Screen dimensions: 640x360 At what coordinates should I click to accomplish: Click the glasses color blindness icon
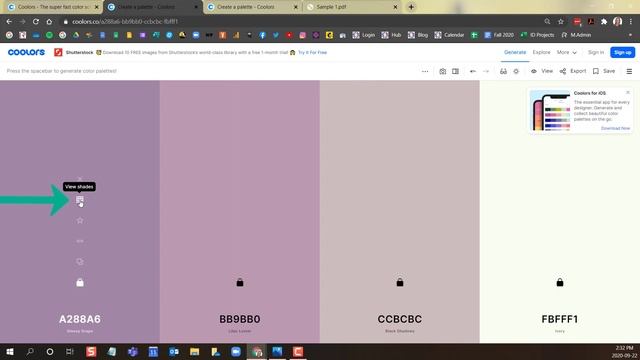point(503,71)
